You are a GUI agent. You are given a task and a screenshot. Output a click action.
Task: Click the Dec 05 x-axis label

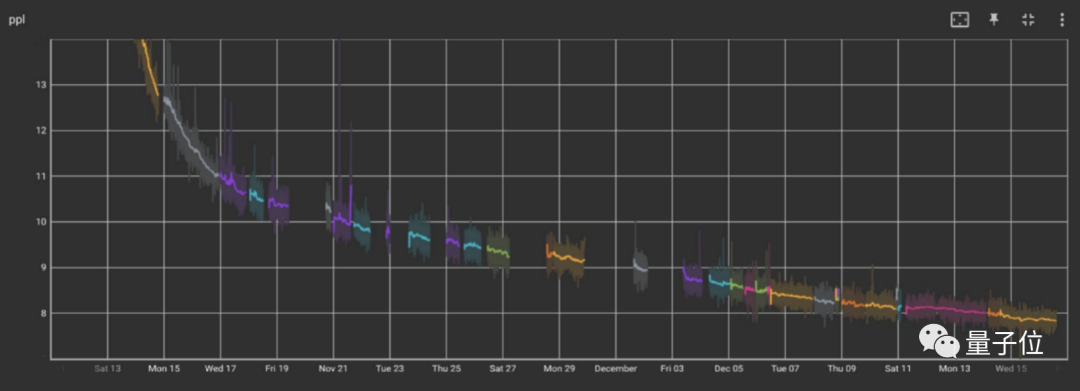click(x=729, y=369)
